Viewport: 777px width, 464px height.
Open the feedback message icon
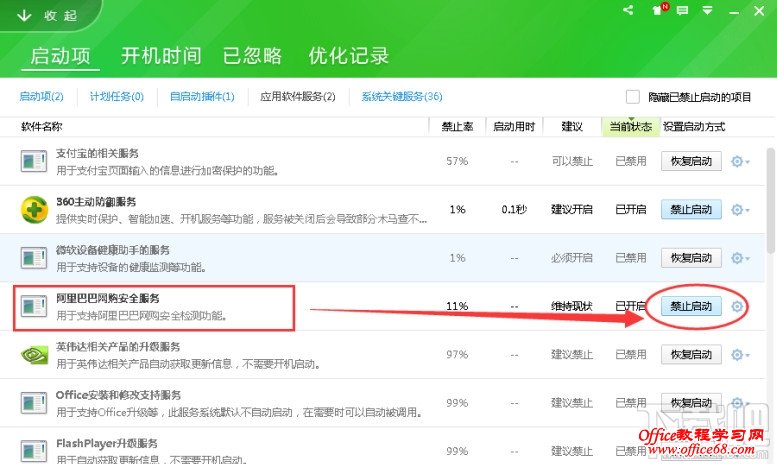(682, 10)
